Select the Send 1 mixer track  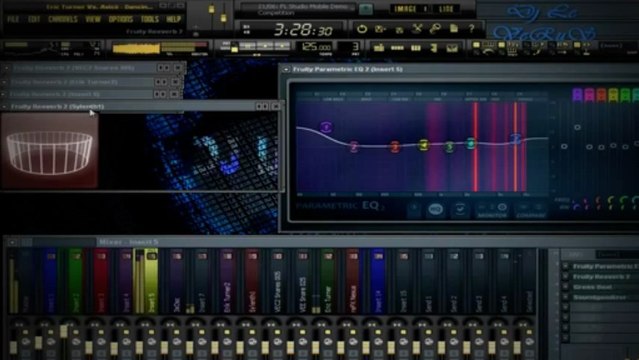point(428,281)
